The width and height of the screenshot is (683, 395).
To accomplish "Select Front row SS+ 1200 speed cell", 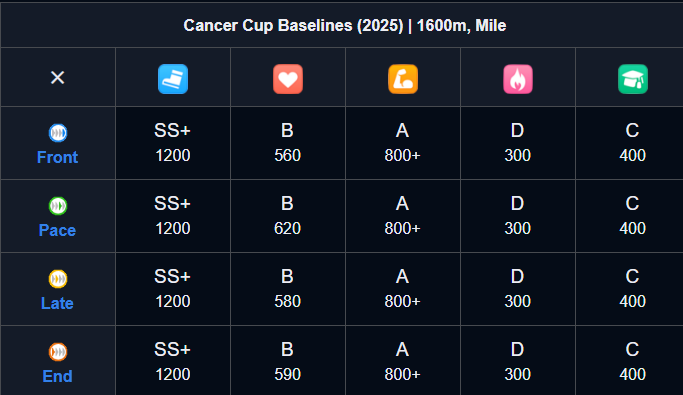I will [173, 143].
